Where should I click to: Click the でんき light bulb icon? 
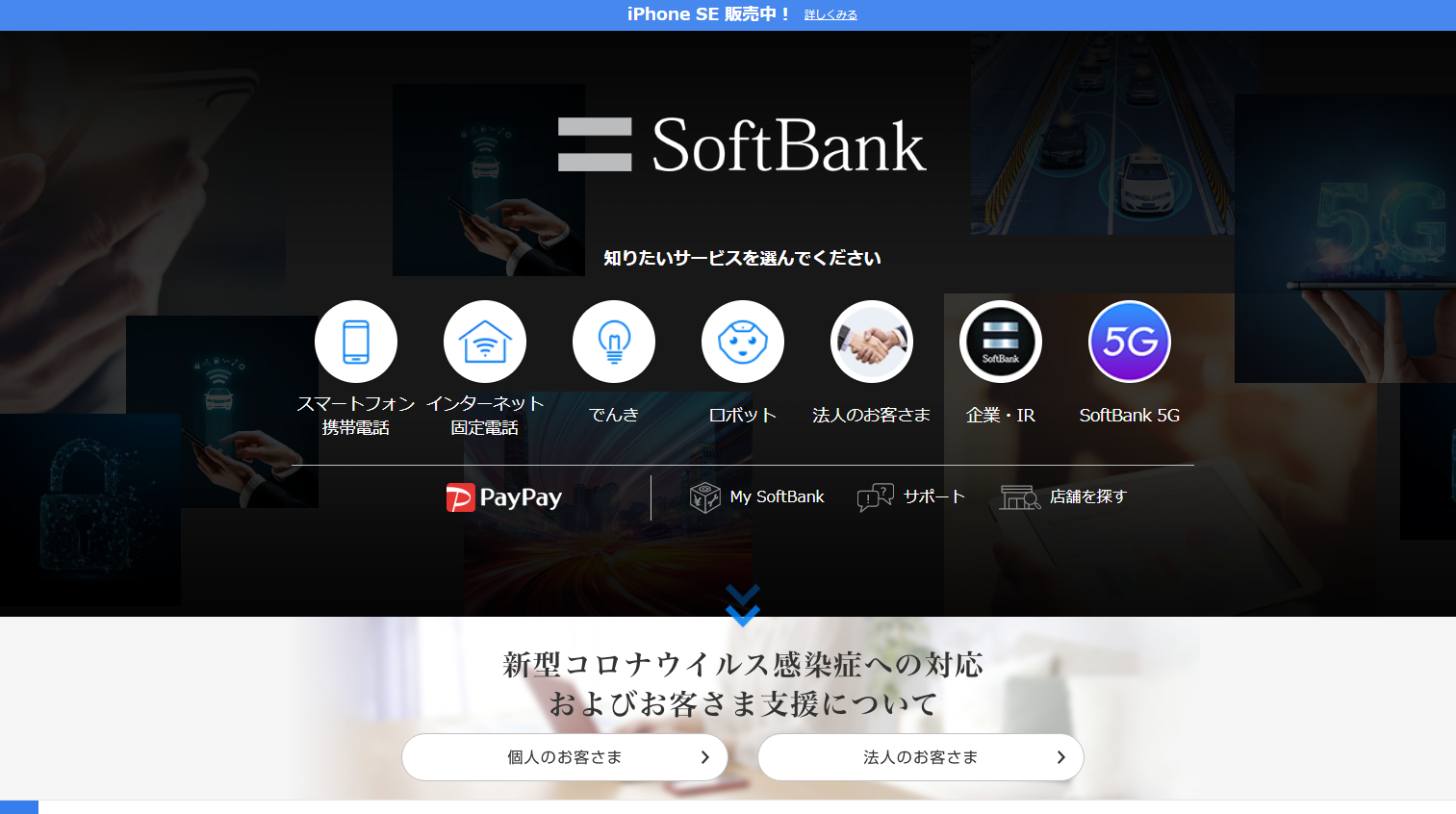click(x=614, y=342)
